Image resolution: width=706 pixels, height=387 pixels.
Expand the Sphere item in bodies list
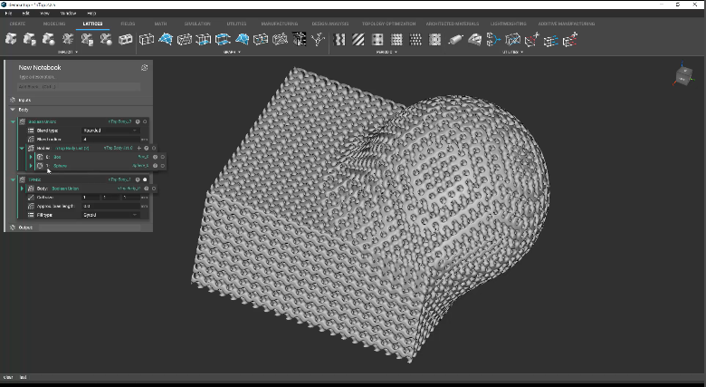(x=31, y=166)
